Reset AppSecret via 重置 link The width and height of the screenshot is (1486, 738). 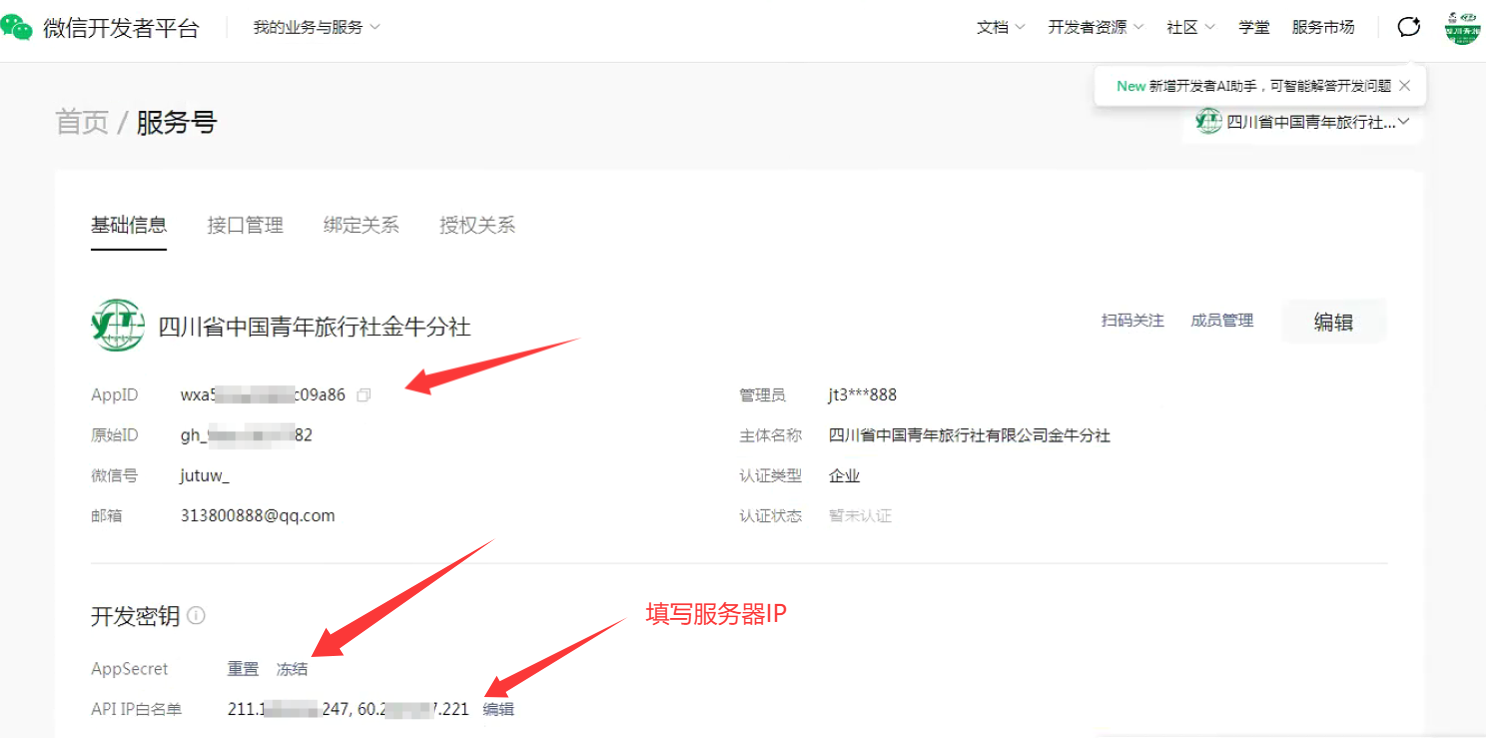click(243, 669)
